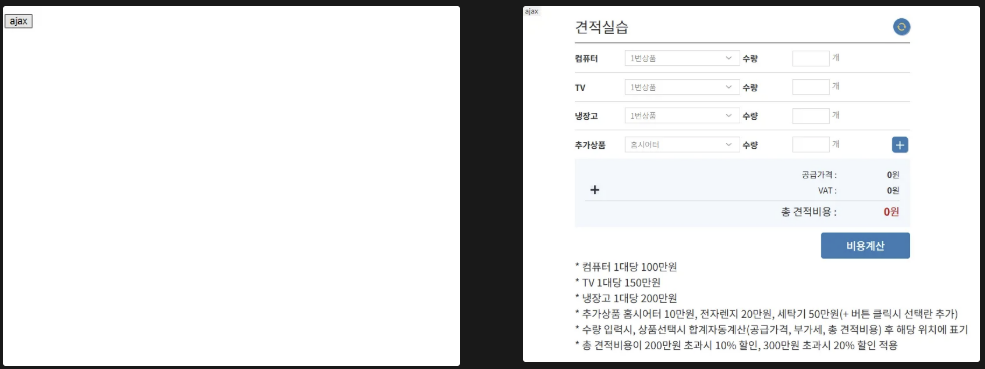Click the red 0원 total amount
This screenshot has width=985, height=369.
click(891, 212)
